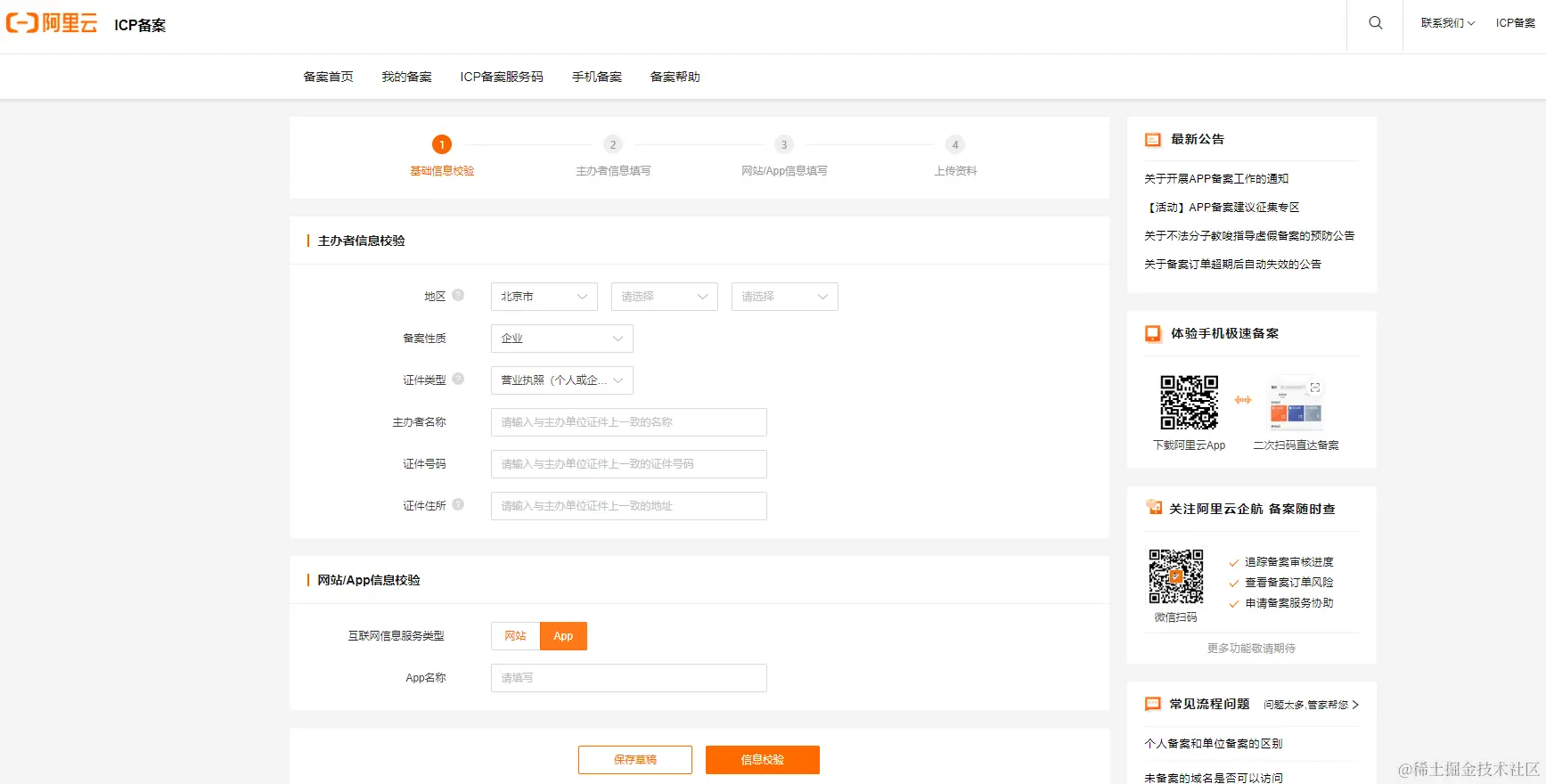Image resolution: width=1546 pixels, height=784 pixels.
Task: Focus the 证件住所 input field
Action: 629,506
